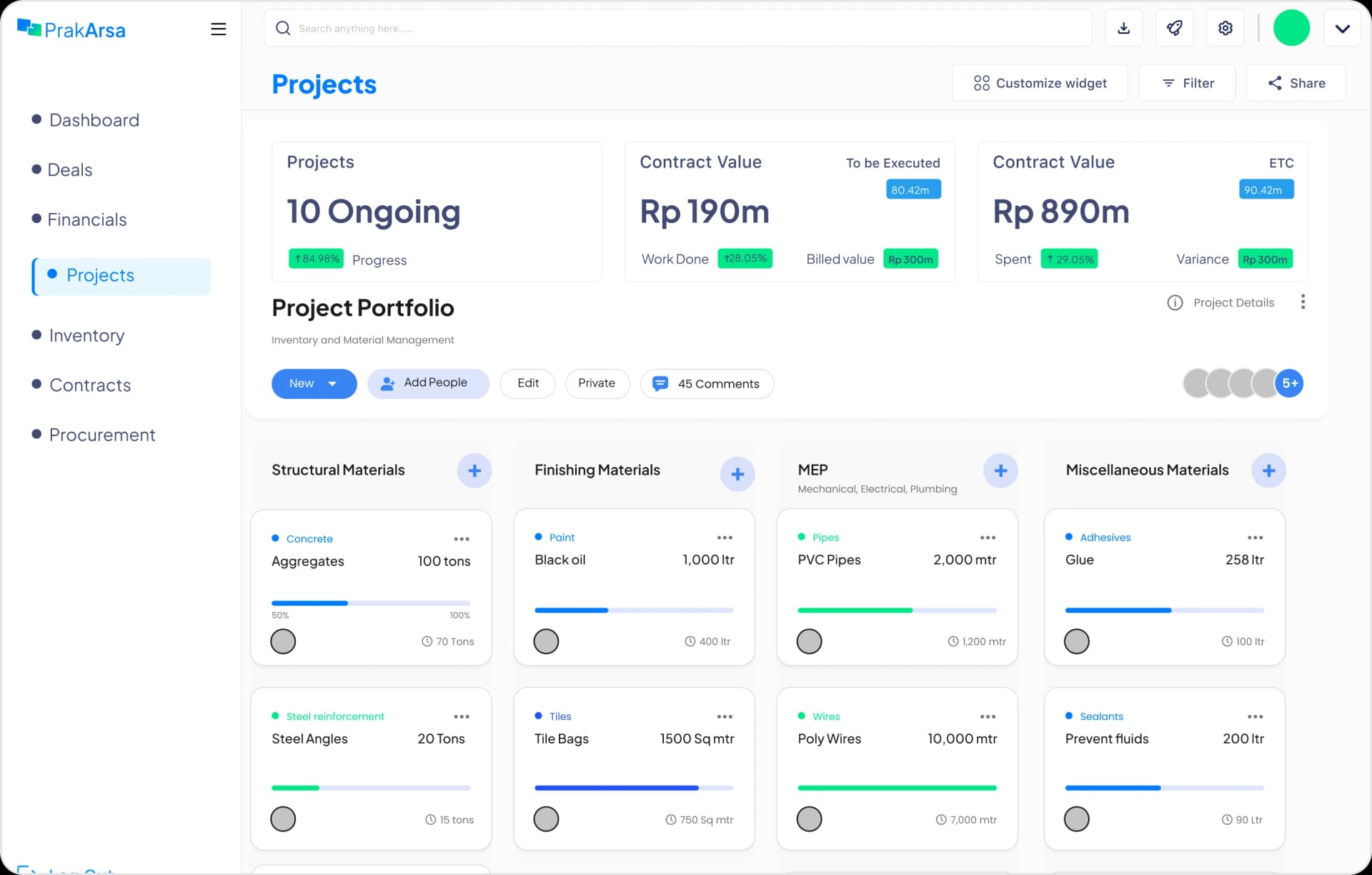Click the Customize widget button
Image resolution: width=1372 pixels, height=875 pixels.
click(x=1040, y=83)
